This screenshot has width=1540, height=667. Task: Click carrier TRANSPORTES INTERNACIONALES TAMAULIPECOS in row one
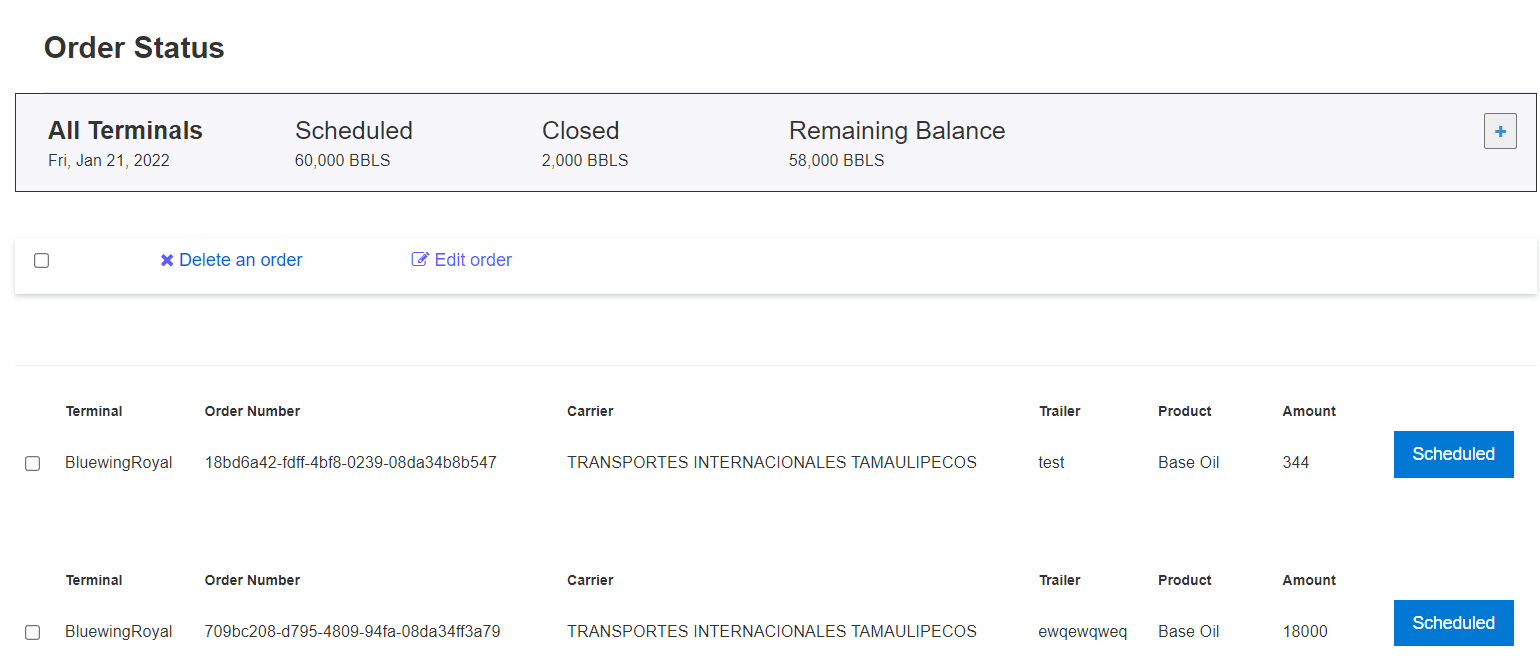(771, 462)
